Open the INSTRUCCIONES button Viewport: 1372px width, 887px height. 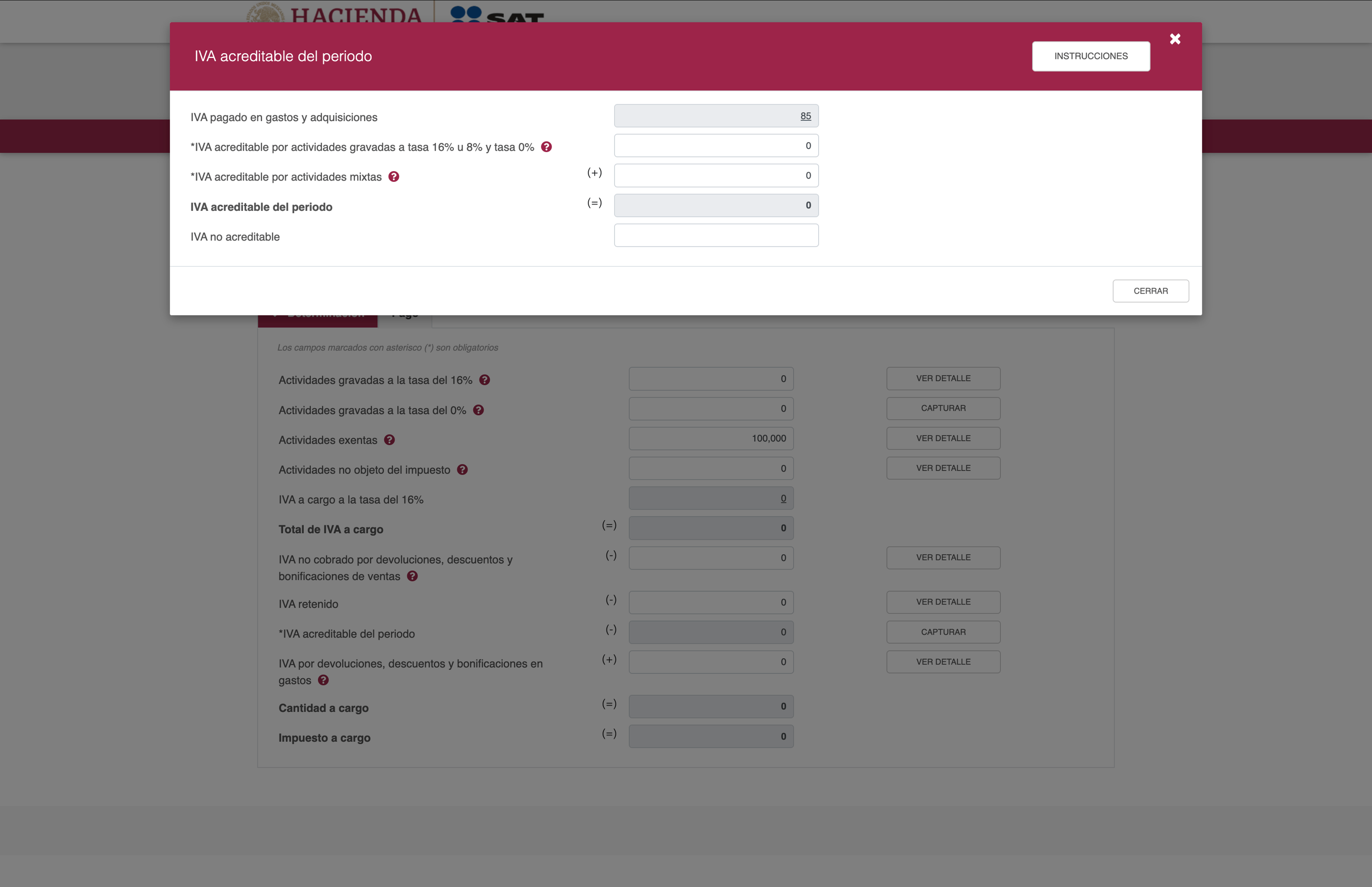pyautogui.click(x=1091, y=56)
